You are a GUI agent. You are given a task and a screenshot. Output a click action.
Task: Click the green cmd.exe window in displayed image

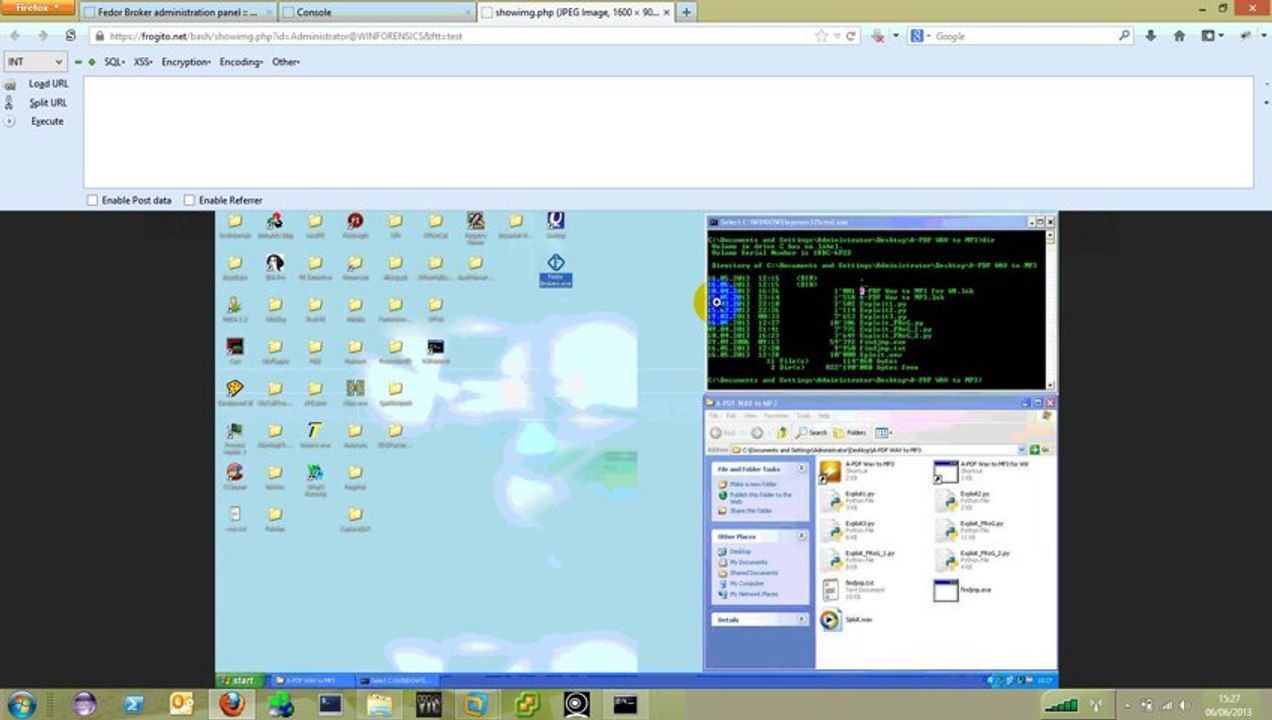[x=881, y=302]
